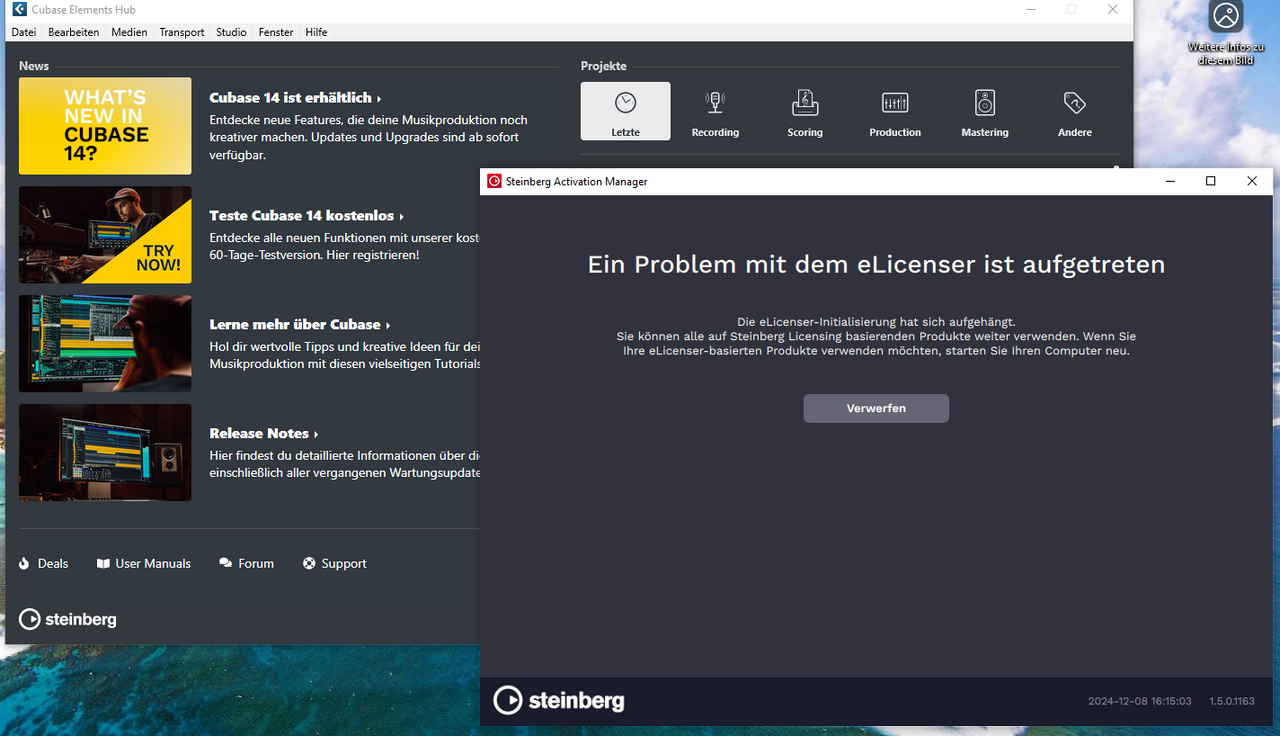Screen dimensions: 1280x736
Task: Follow the 'Cubase 14 ist erhältlich' link
Action: (x=295, y=98)
